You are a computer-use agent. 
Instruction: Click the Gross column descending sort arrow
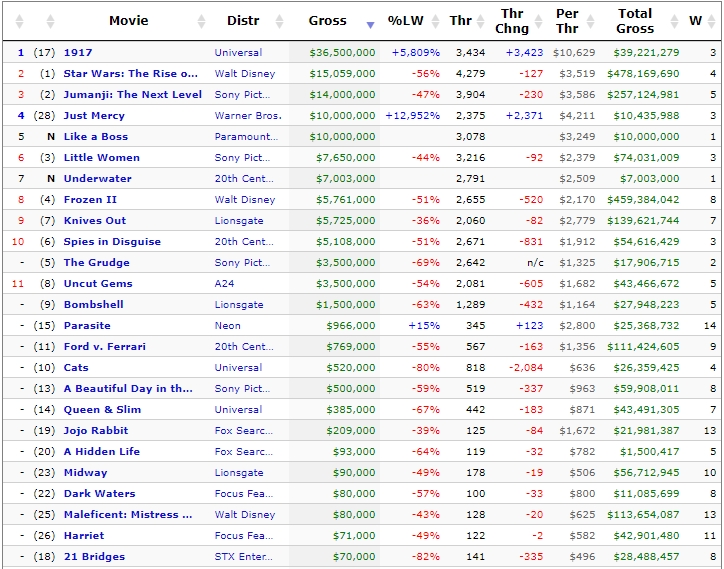(370, 25)
